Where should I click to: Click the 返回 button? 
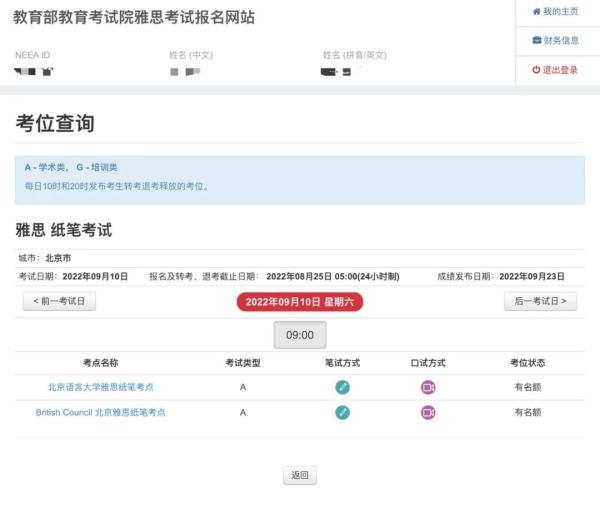300,475
